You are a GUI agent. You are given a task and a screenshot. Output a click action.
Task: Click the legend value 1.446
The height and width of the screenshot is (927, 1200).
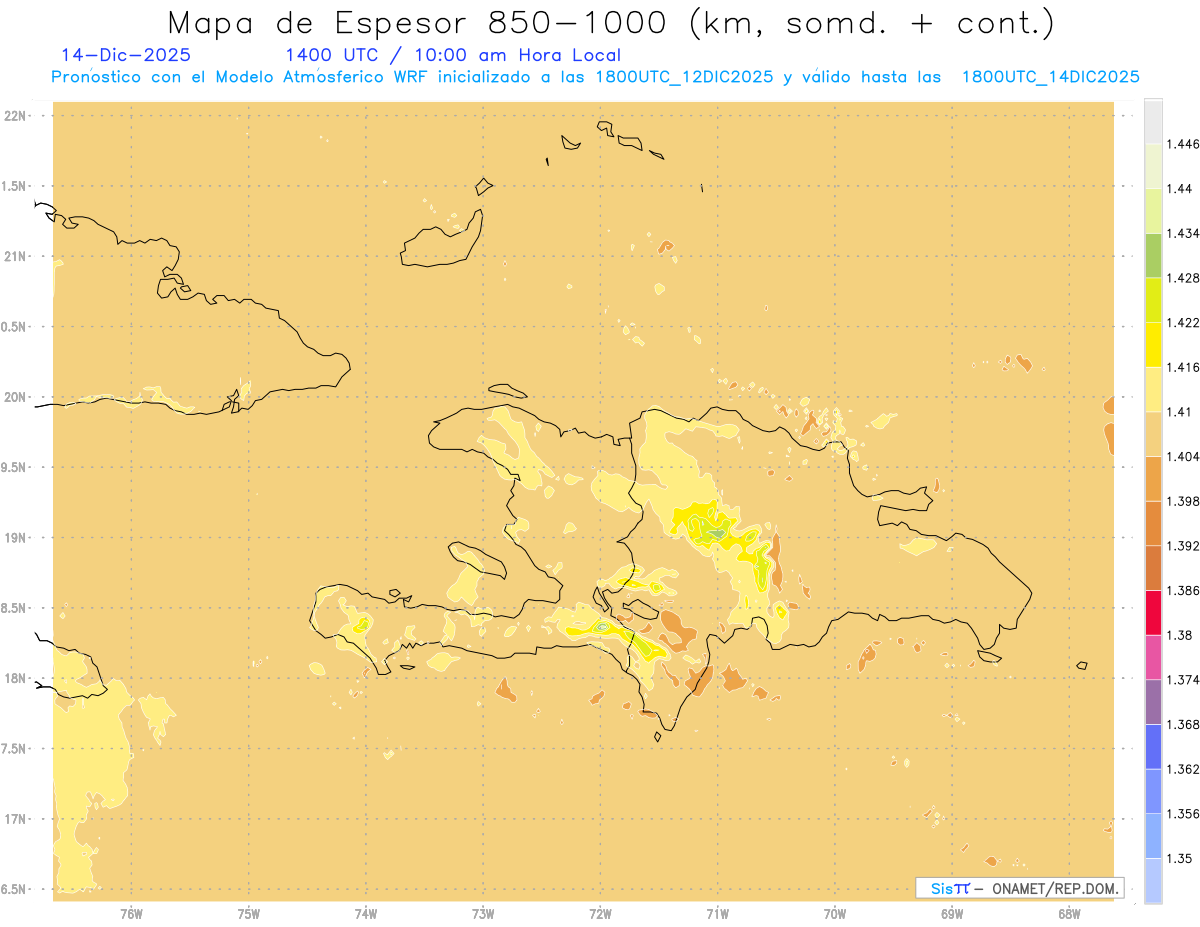(1183, 144)
